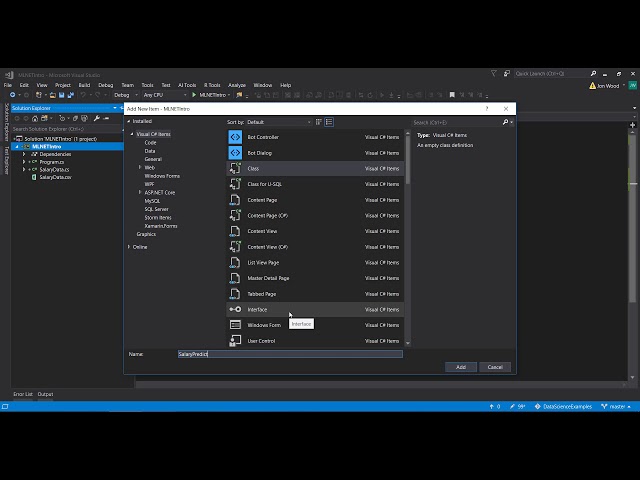Click the Save All toolbar icon
640x480 pixels.
71,95
